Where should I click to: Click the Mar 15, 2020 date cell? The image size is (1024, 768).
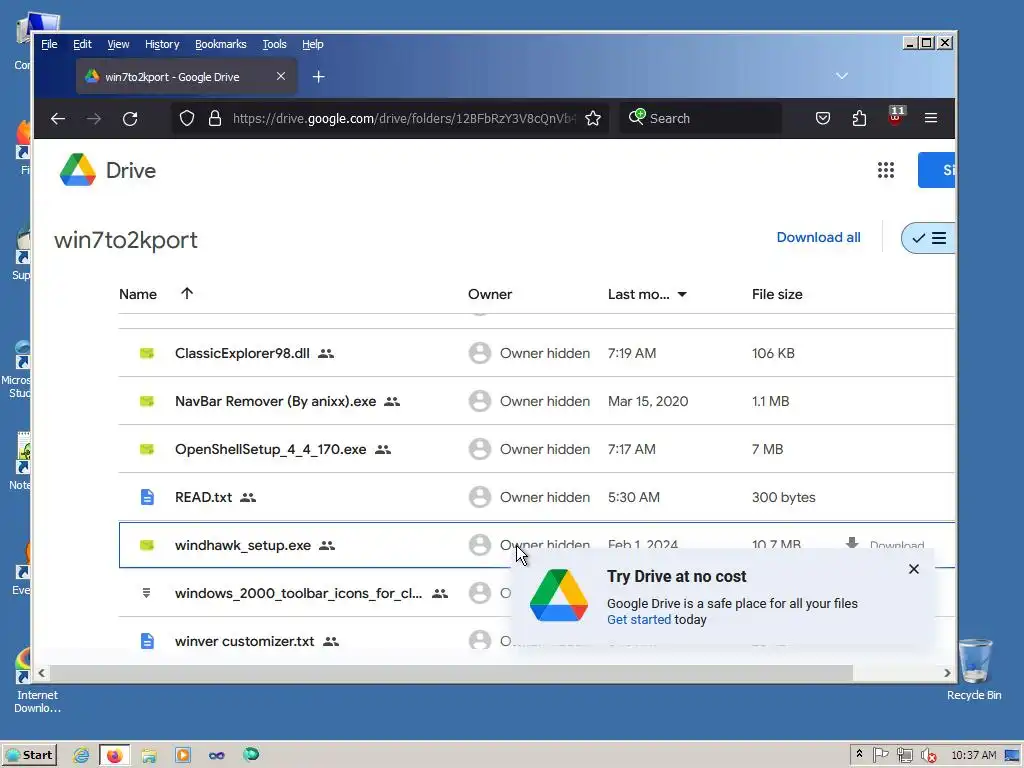tap(648, 401)
